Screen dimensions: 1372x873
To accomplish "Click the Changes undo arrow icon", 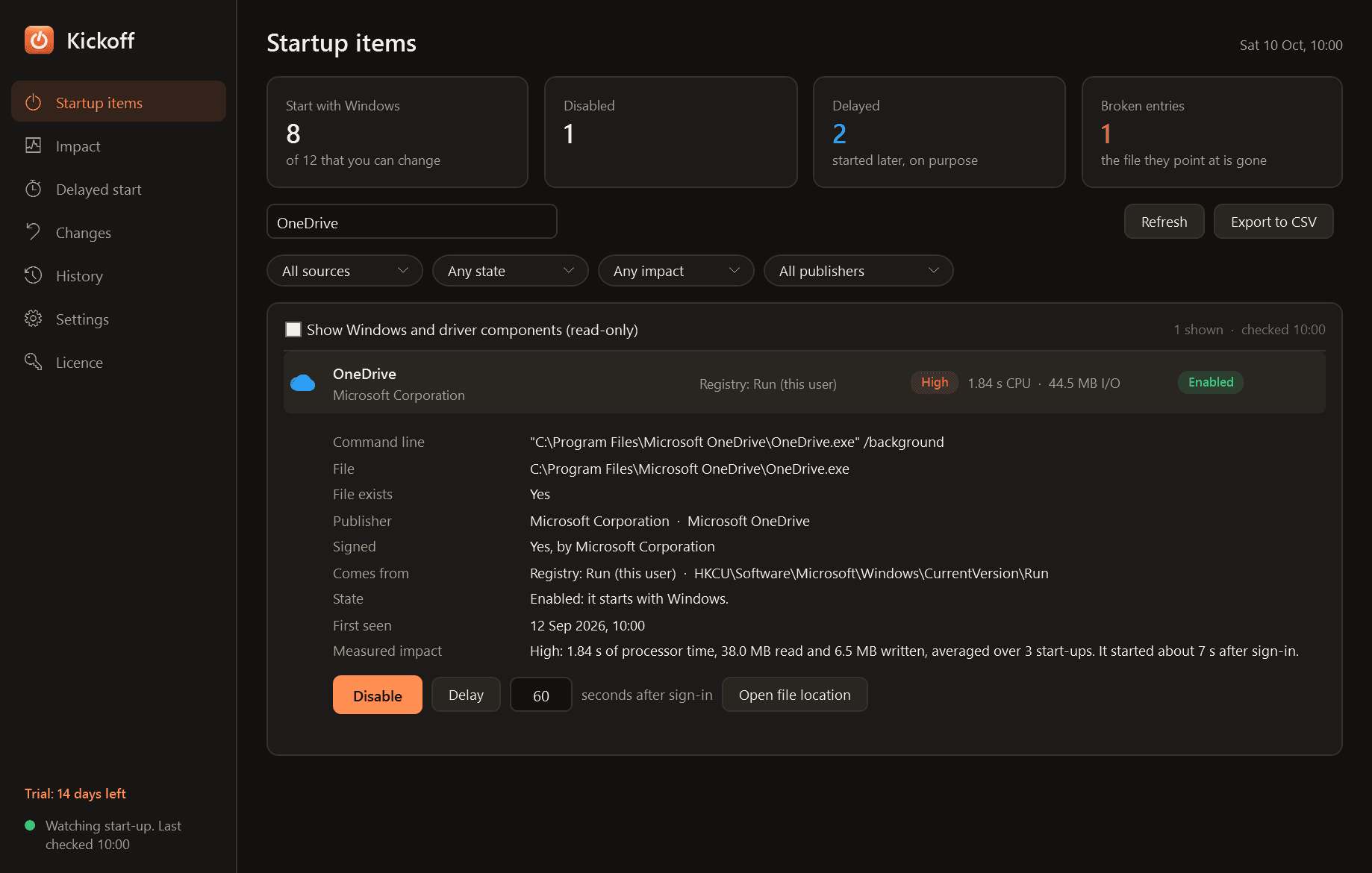I will click(x=34, y=232).
